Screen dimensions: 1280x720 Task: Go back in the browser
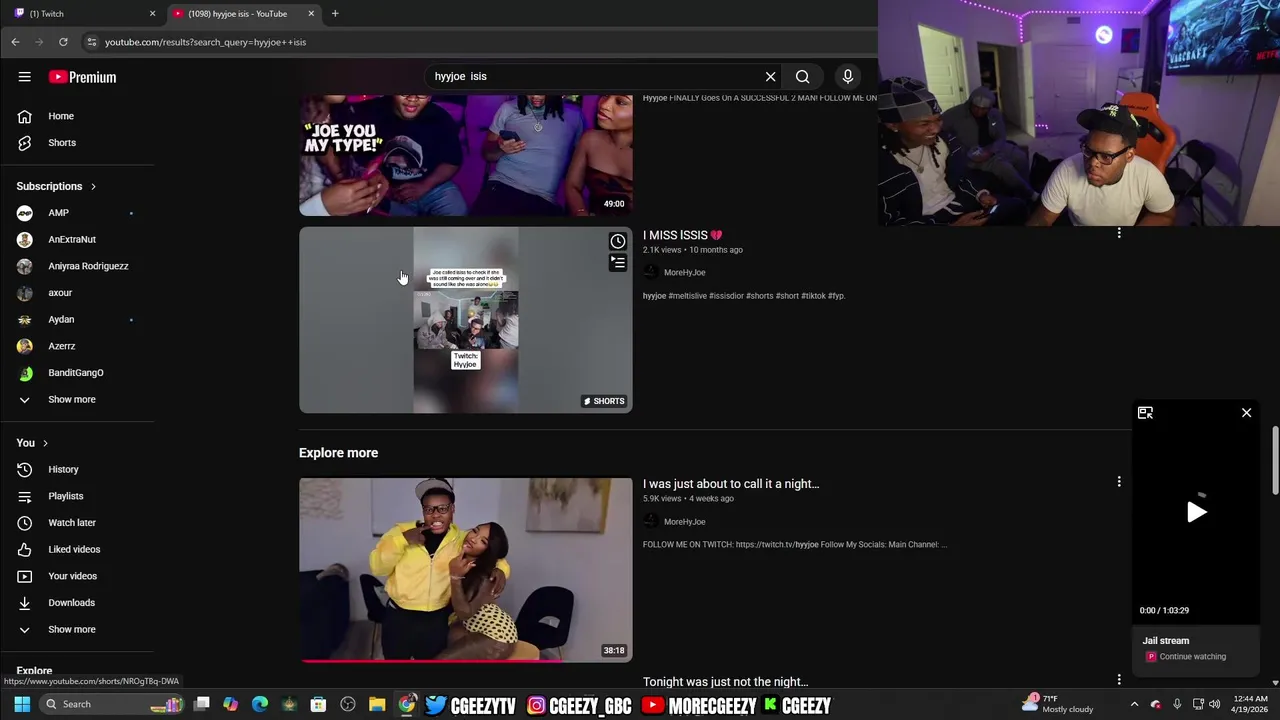(15, 42)
